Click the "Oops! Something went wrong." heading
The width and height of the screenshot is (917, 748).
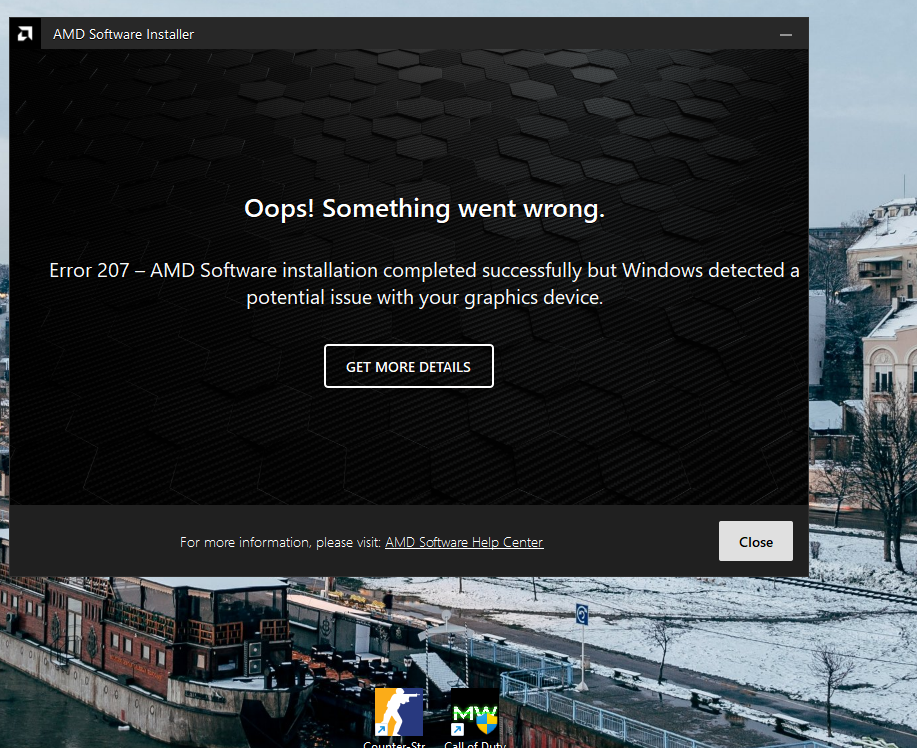click(x=424, y=209)
